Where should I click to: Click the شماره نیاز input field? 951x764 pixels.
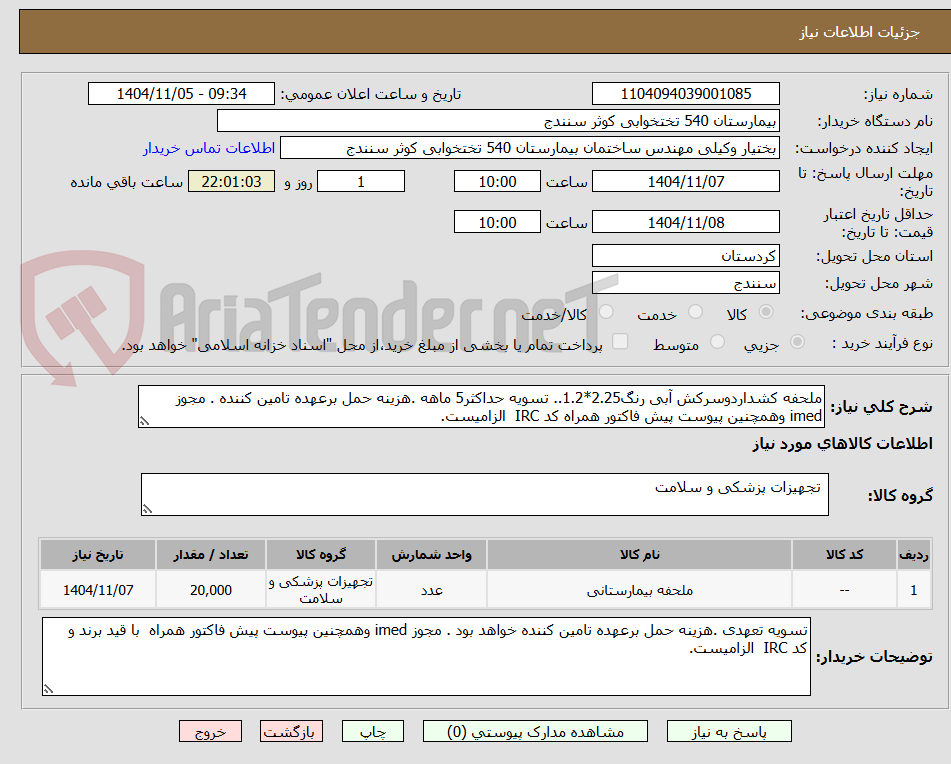coord(686,93)
